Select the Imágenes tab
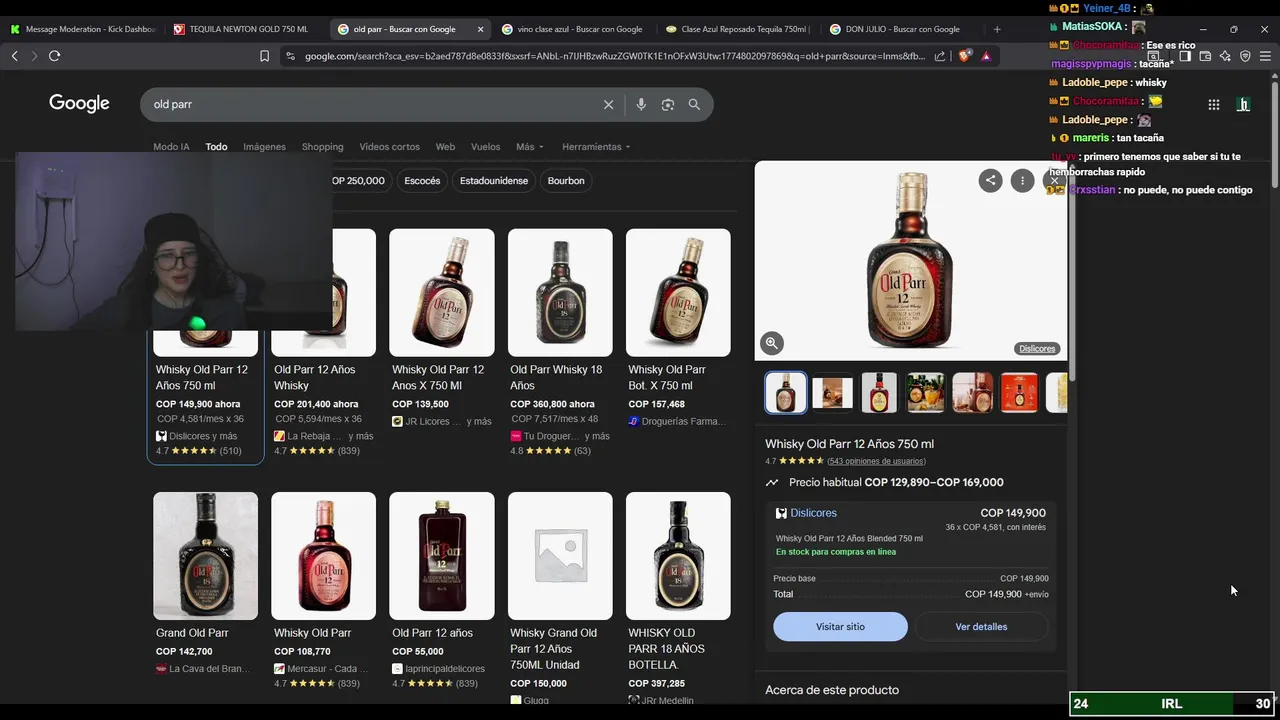 [x=264, y=147]
